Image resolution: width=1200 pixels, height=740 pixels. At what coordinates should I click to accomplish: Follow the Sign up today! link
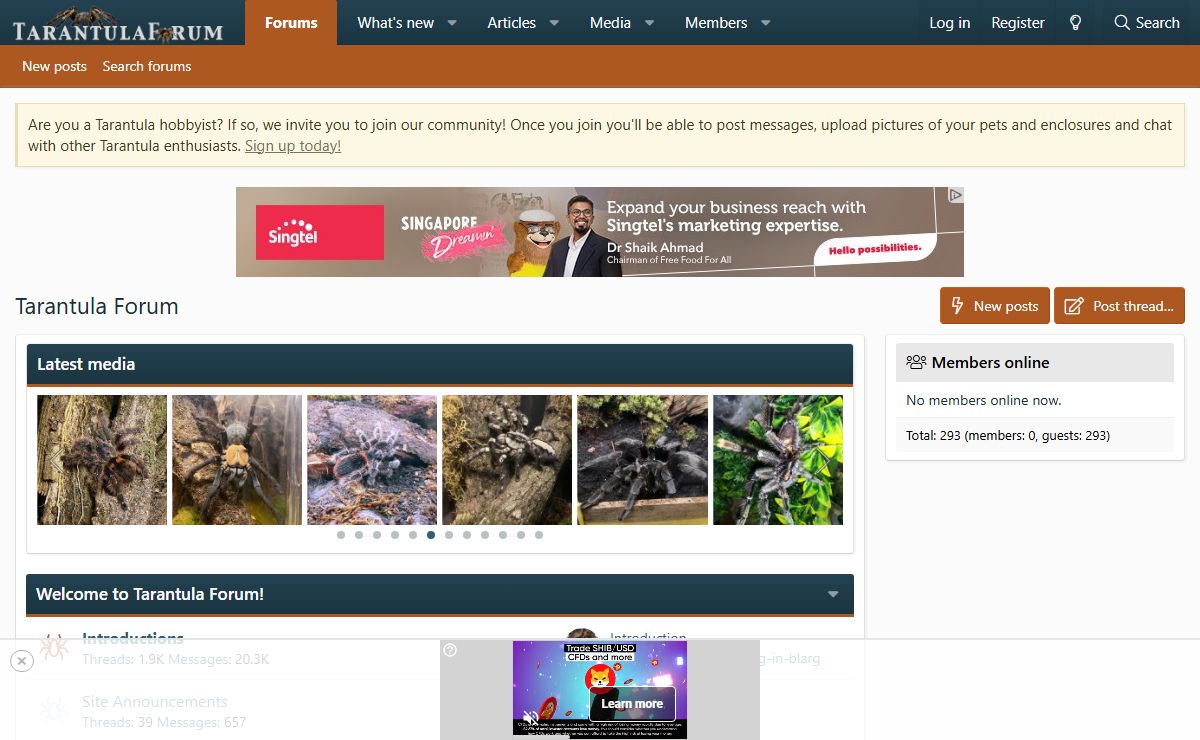point(293,146)
